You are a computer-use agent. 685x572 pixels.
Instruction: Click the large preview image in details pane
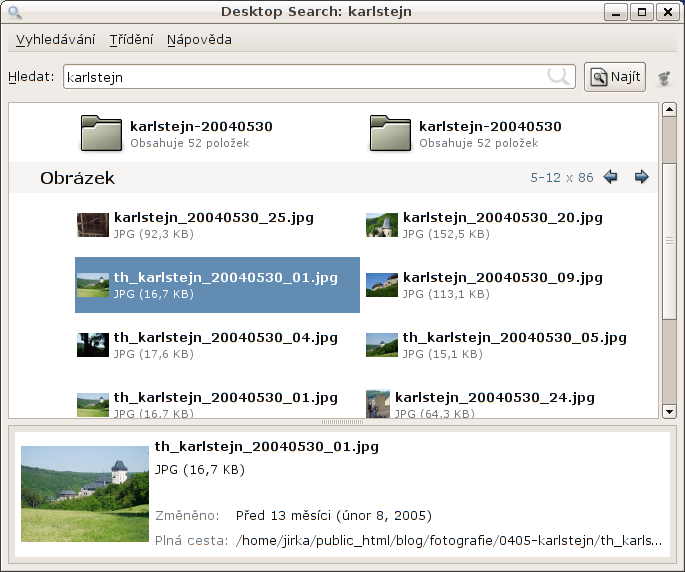[x=85, y=494]
